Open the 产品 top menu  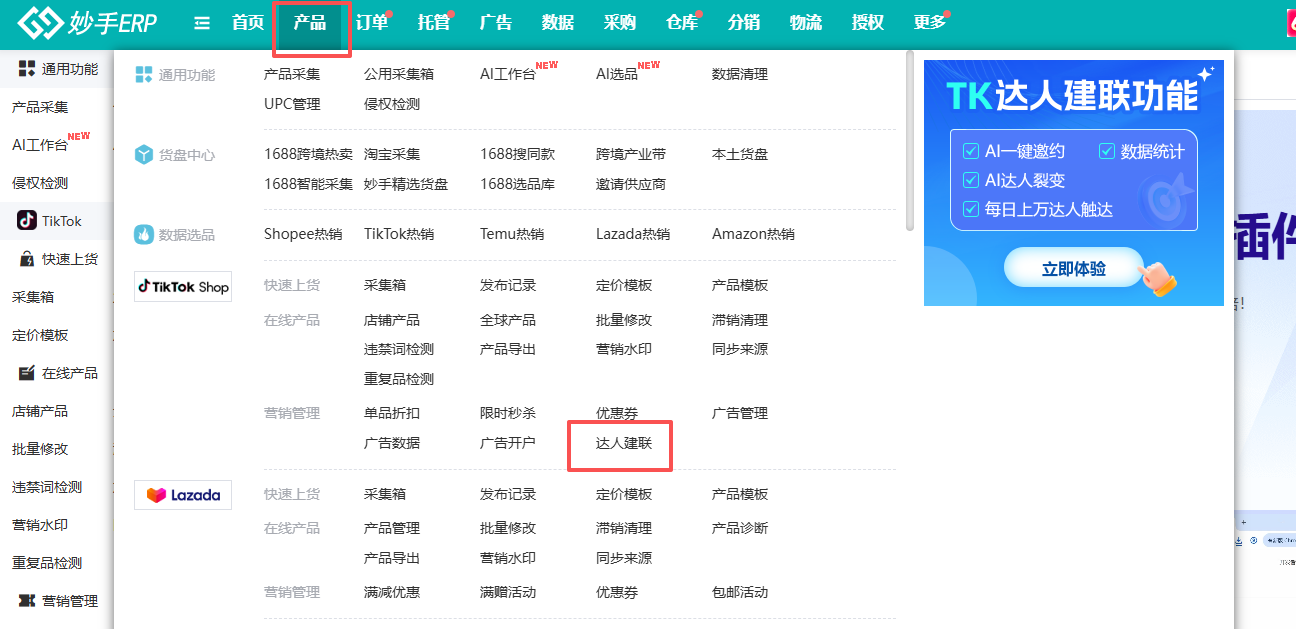(x=310, y=23)
